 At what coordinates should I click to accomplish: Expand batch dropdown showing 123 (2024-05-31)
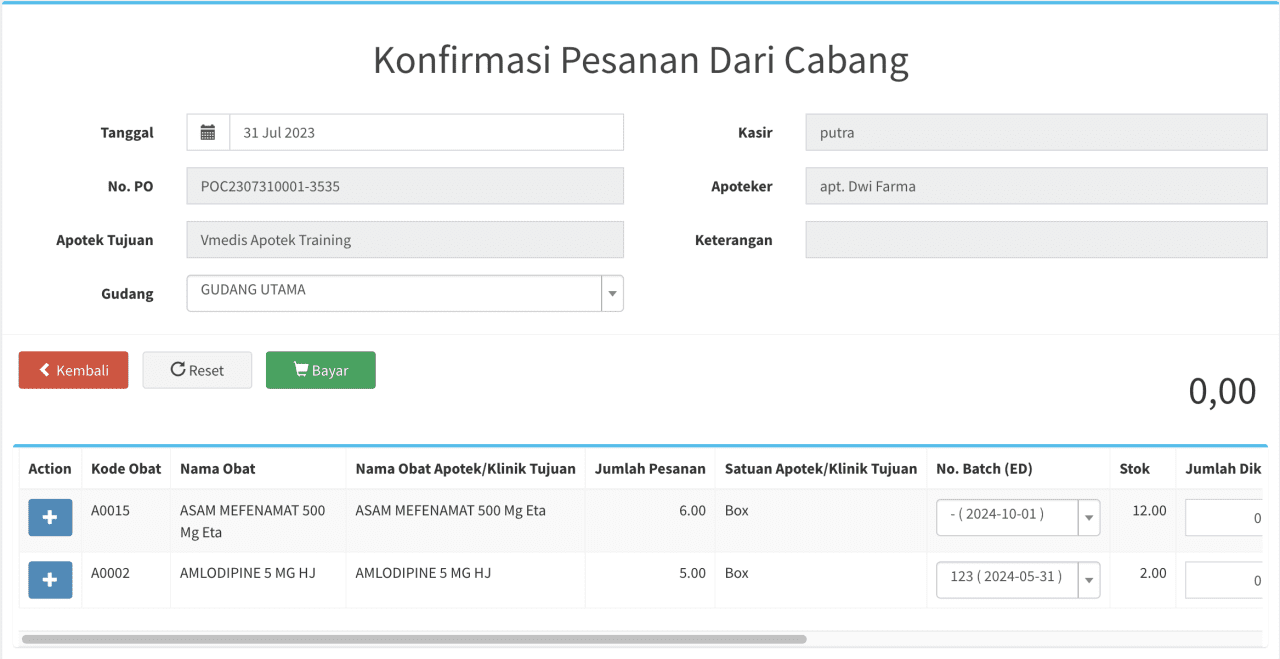tap(1088, 580)
